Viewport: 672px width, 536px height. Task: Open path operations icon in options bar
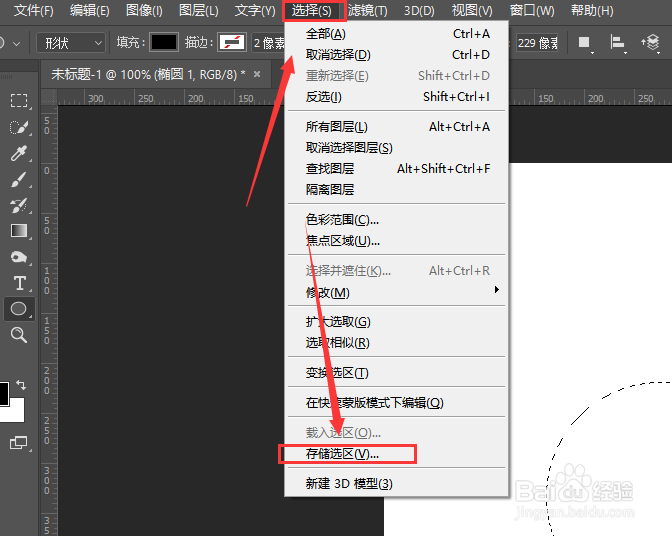585,43
